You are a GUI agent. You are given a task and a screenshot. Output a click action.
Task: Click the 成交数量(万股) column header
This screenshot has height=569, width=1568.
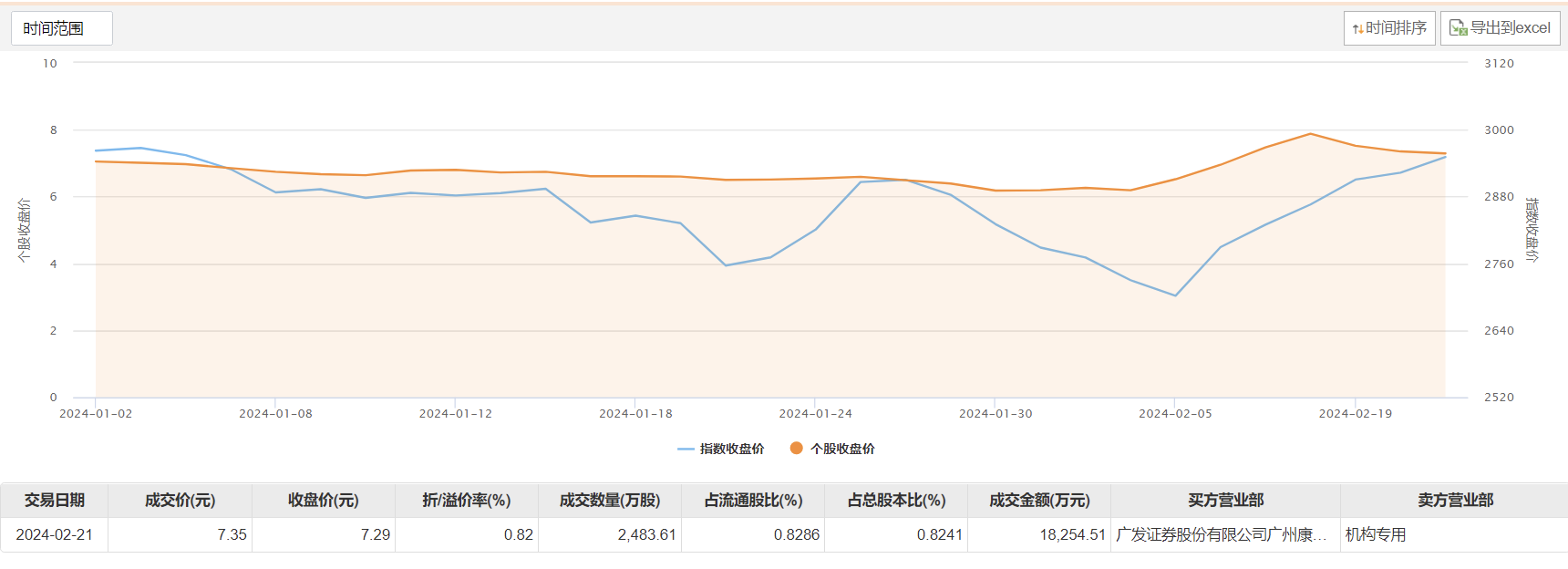610,501
